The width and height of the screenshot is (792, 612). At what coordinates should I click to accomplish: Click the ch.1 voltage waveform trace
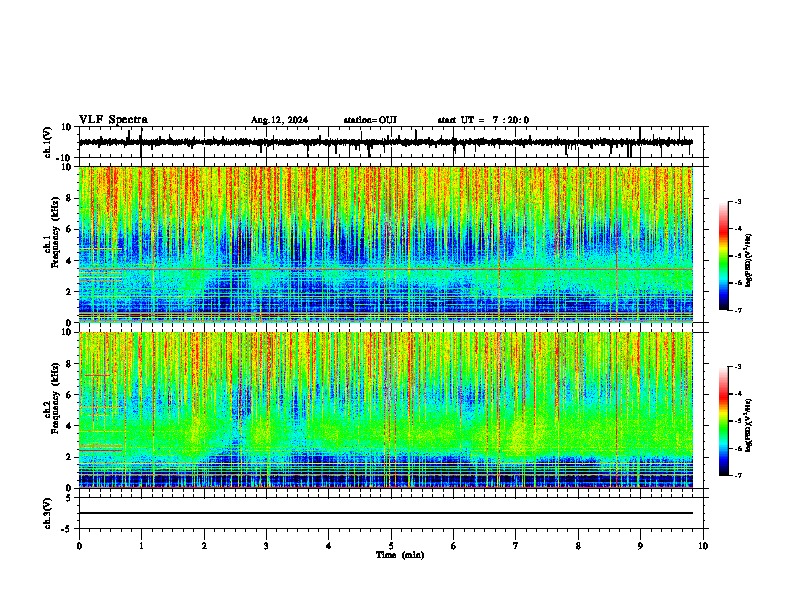coord(385,142)
